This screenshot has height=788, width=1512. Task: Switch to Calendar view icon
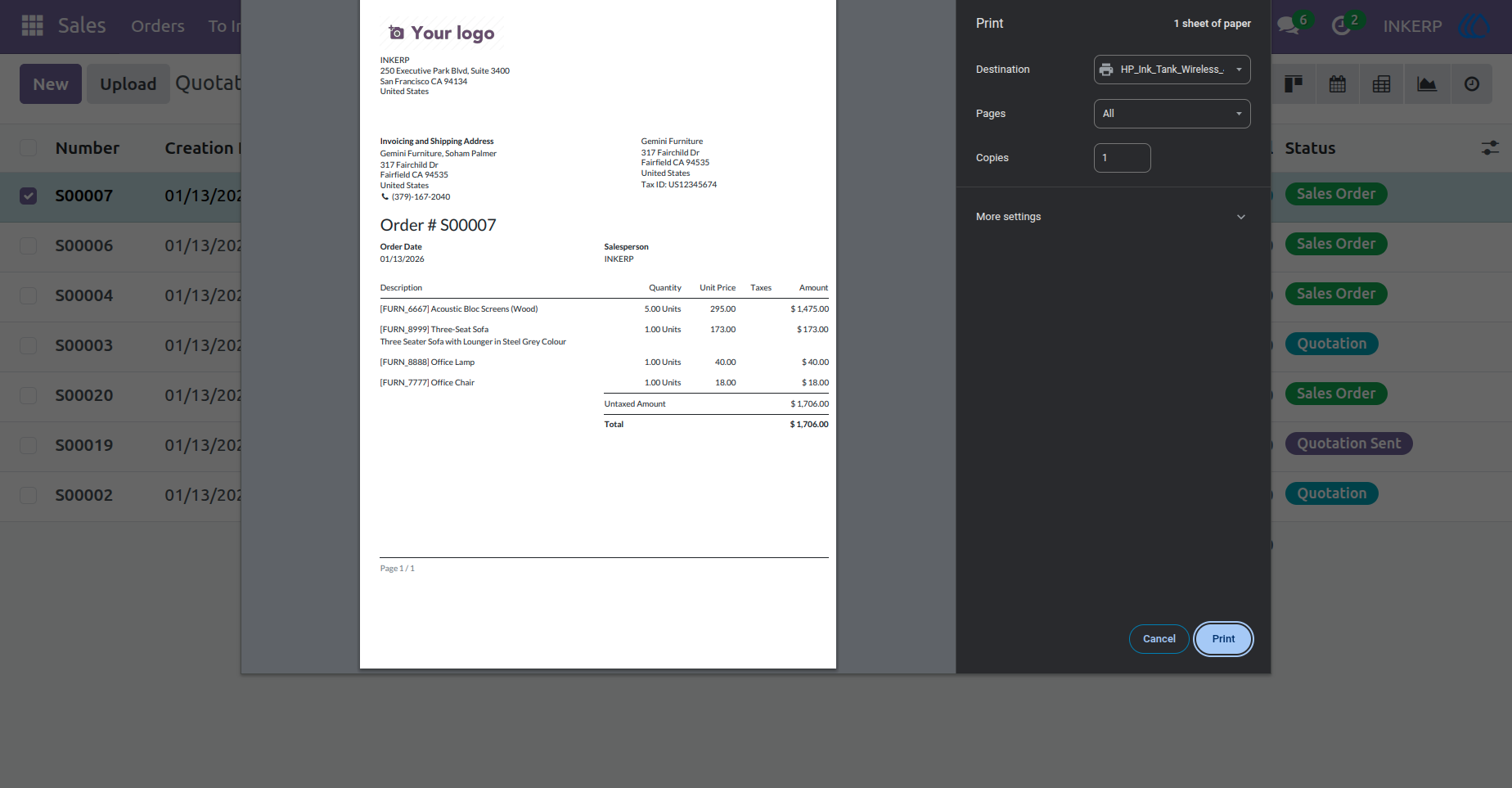tap(1338, 84)
